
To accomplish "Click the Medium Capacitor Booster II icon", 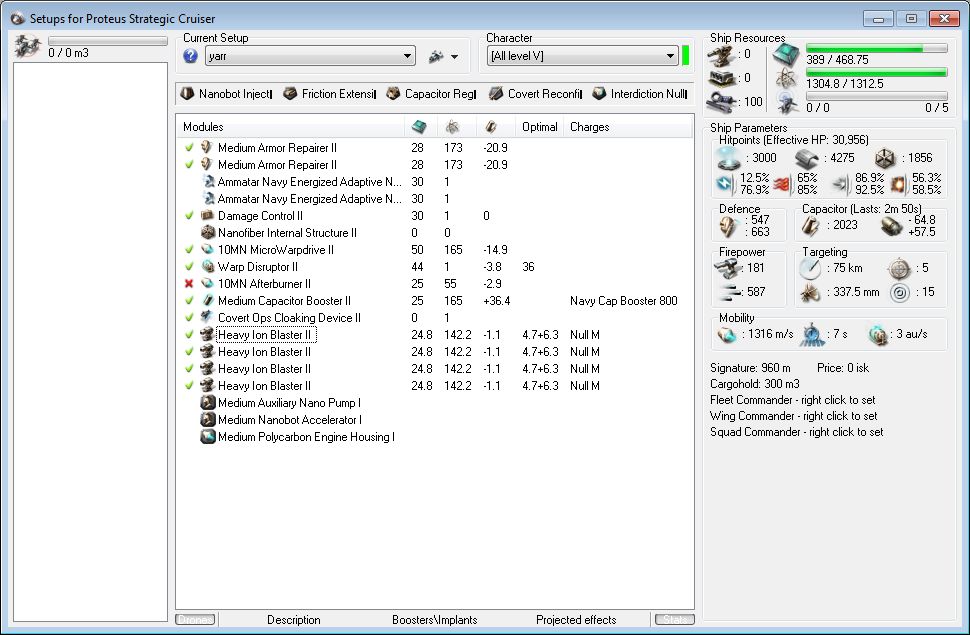I will 208,301.
